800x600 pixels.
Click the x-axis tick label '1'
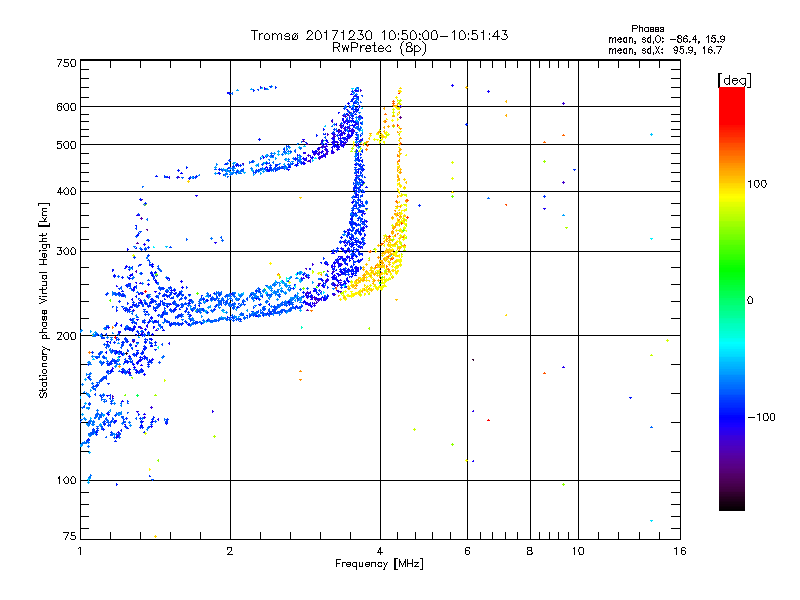coord(80,551)
